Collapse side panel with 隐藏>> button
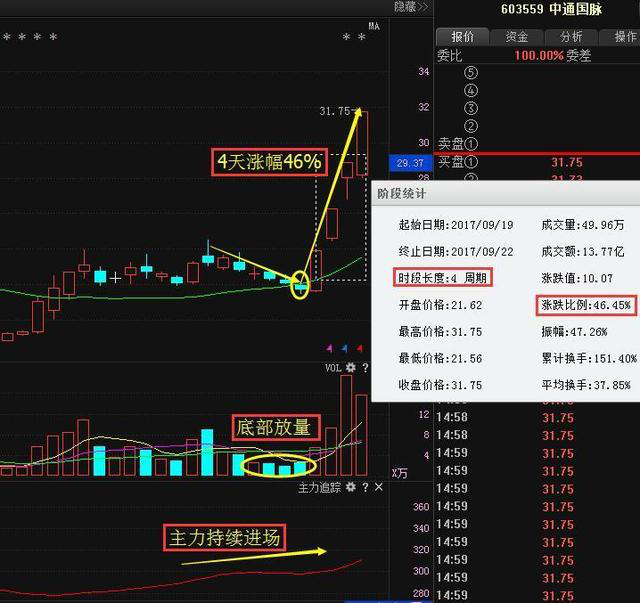 click(410, 7)
